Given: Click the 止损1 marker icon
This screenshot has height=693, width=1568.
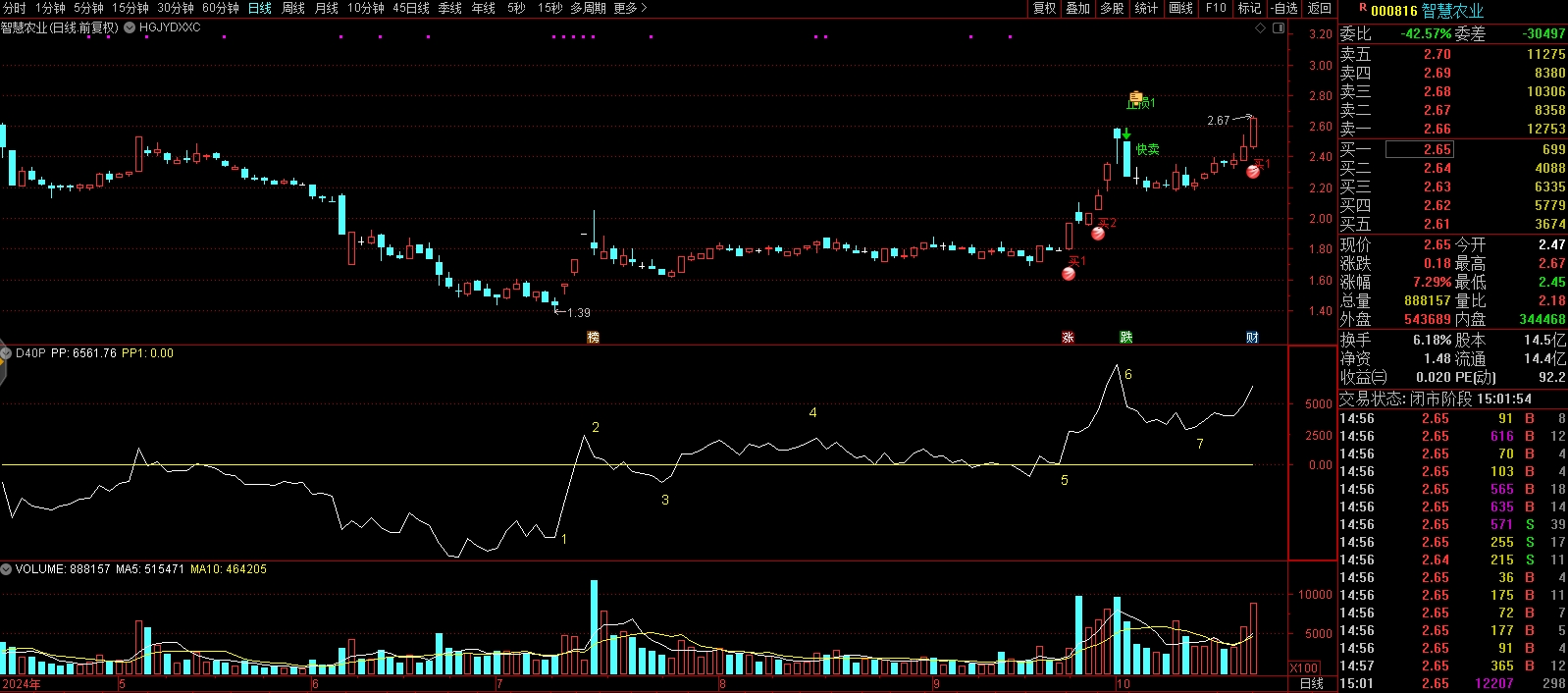Looking at the screenshot, I should pyautogui.click(x=1135, y=98).
